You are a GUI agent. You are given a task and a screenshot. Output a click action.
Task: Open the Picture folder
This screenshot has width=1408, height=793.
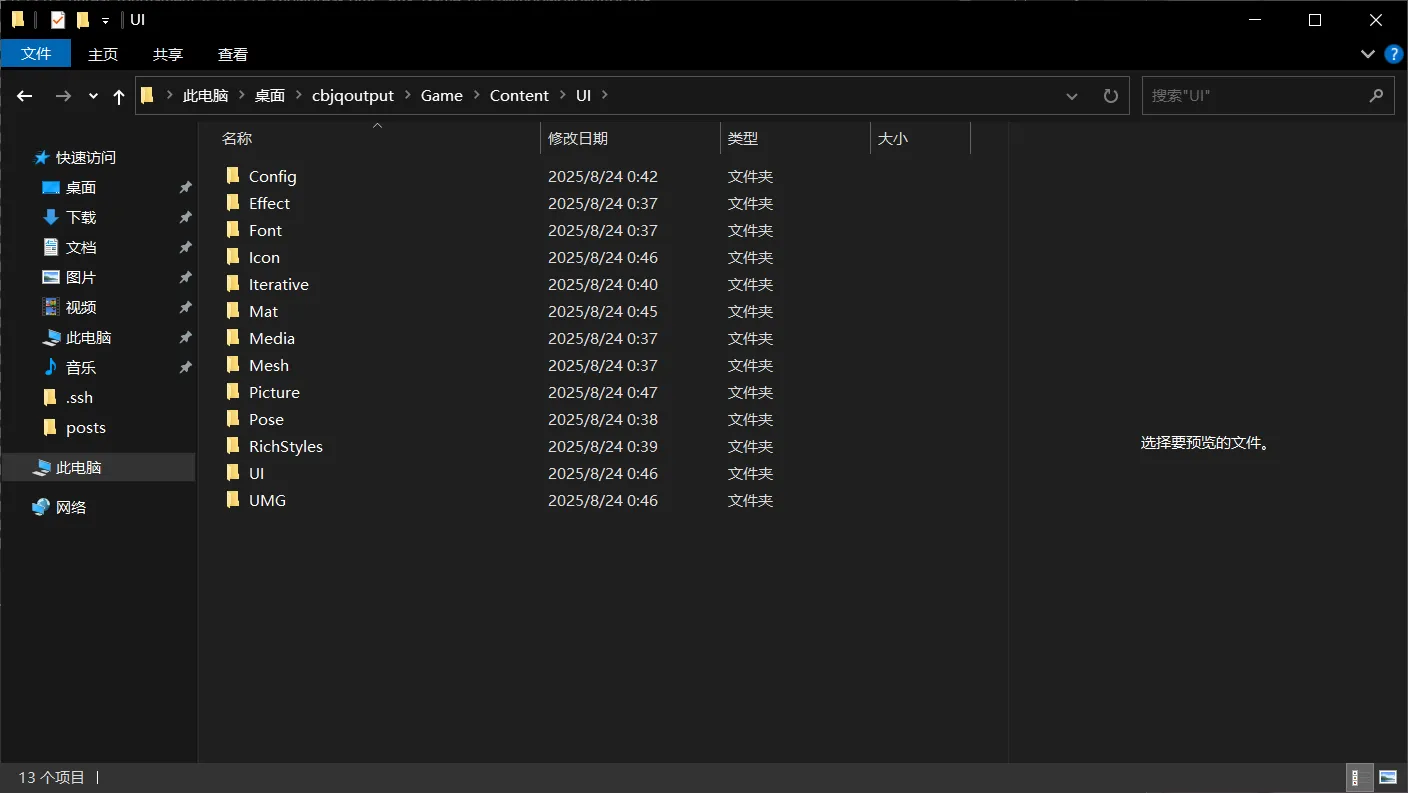[274, 392]
